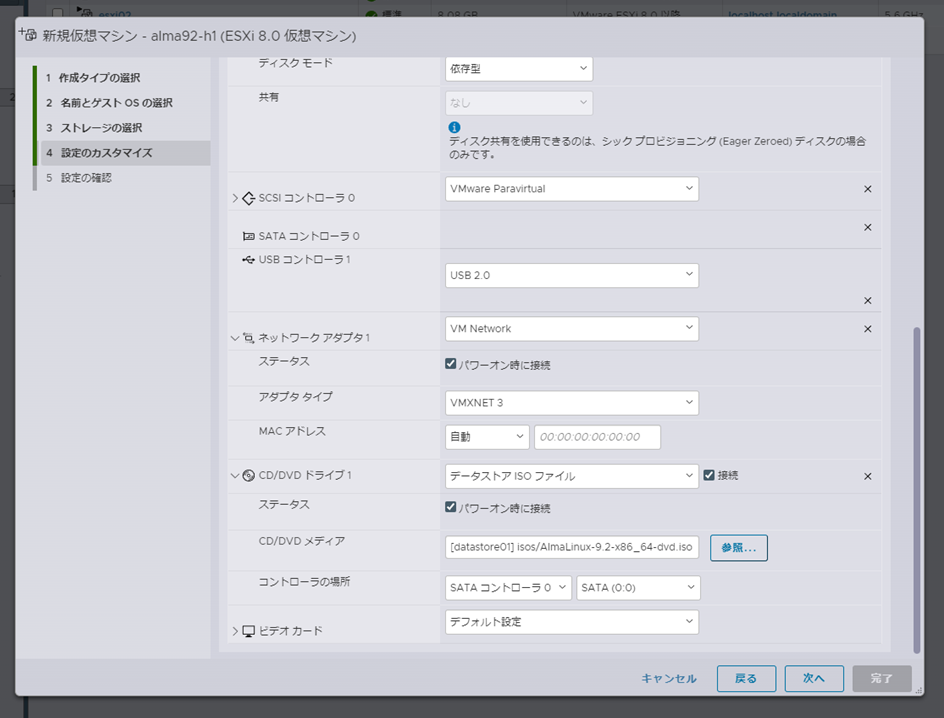Click the CD/DVD メディア ISO path field
The height and width of the screenshot is (718, 944).
tap(572, 547)
